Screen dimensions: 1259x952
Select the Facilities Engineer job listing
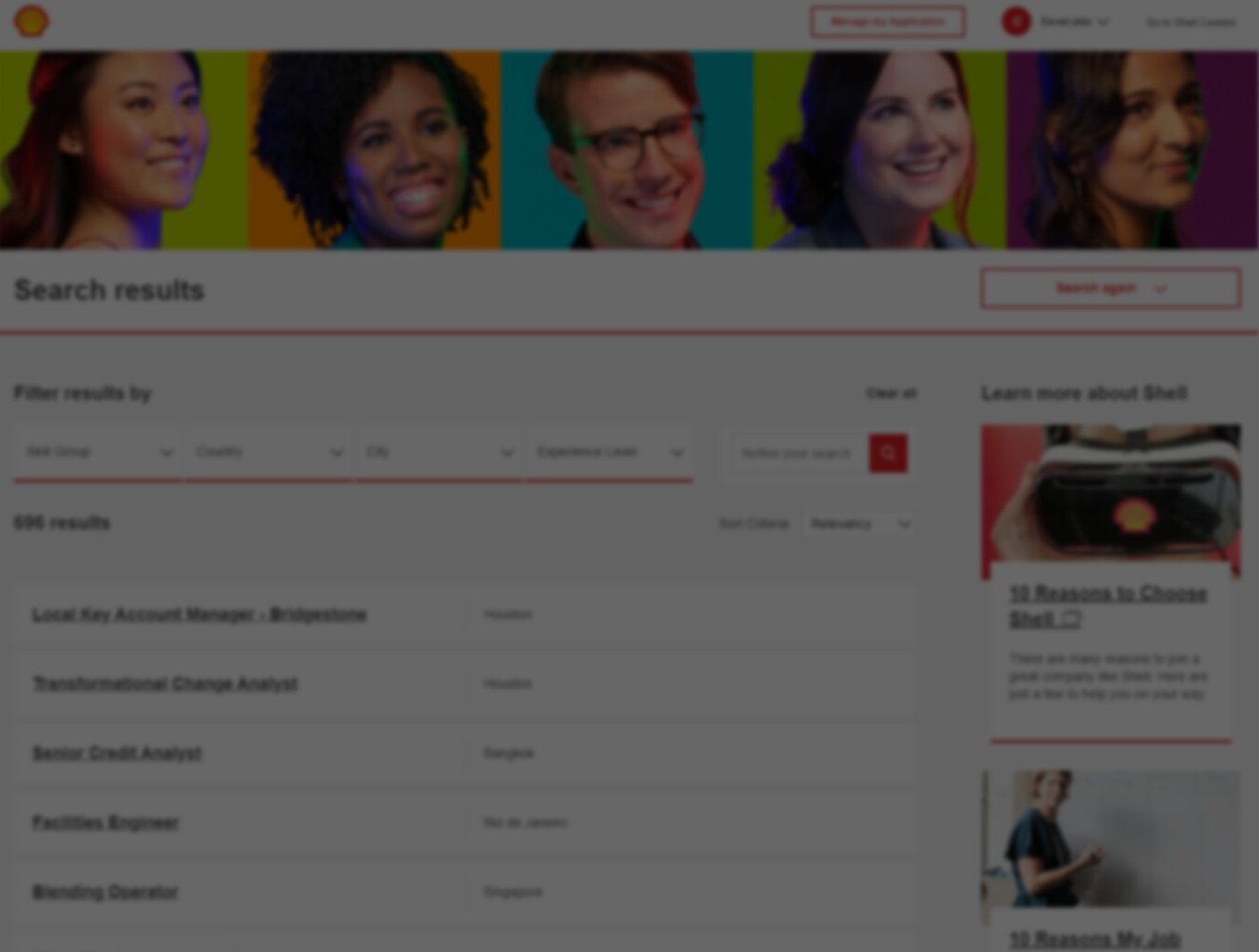click(x=105, y=822)
